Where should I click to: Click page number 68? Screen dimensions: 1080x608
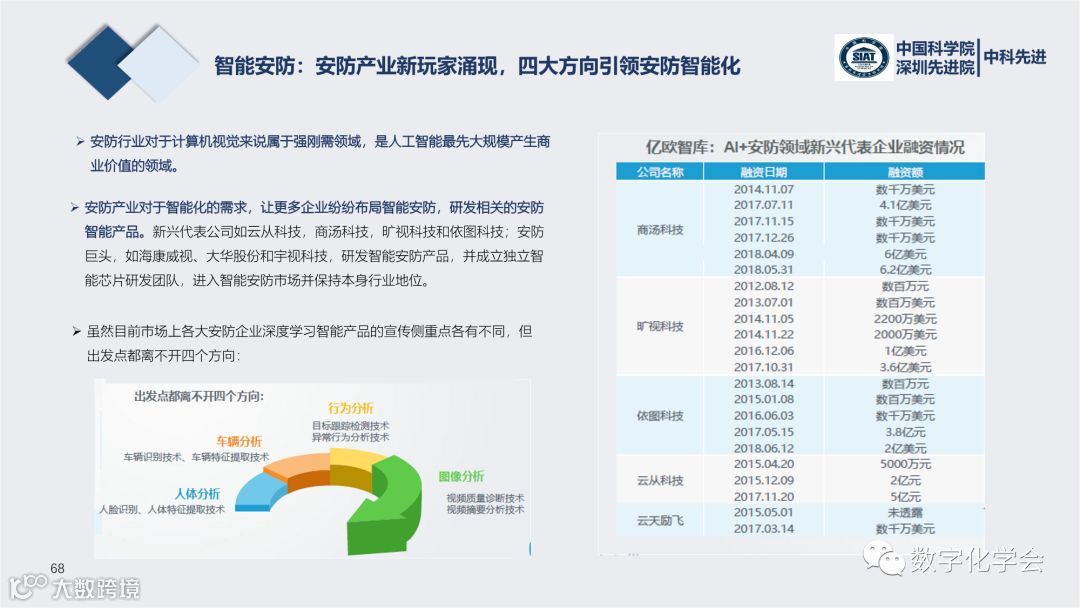pos(57,568)
